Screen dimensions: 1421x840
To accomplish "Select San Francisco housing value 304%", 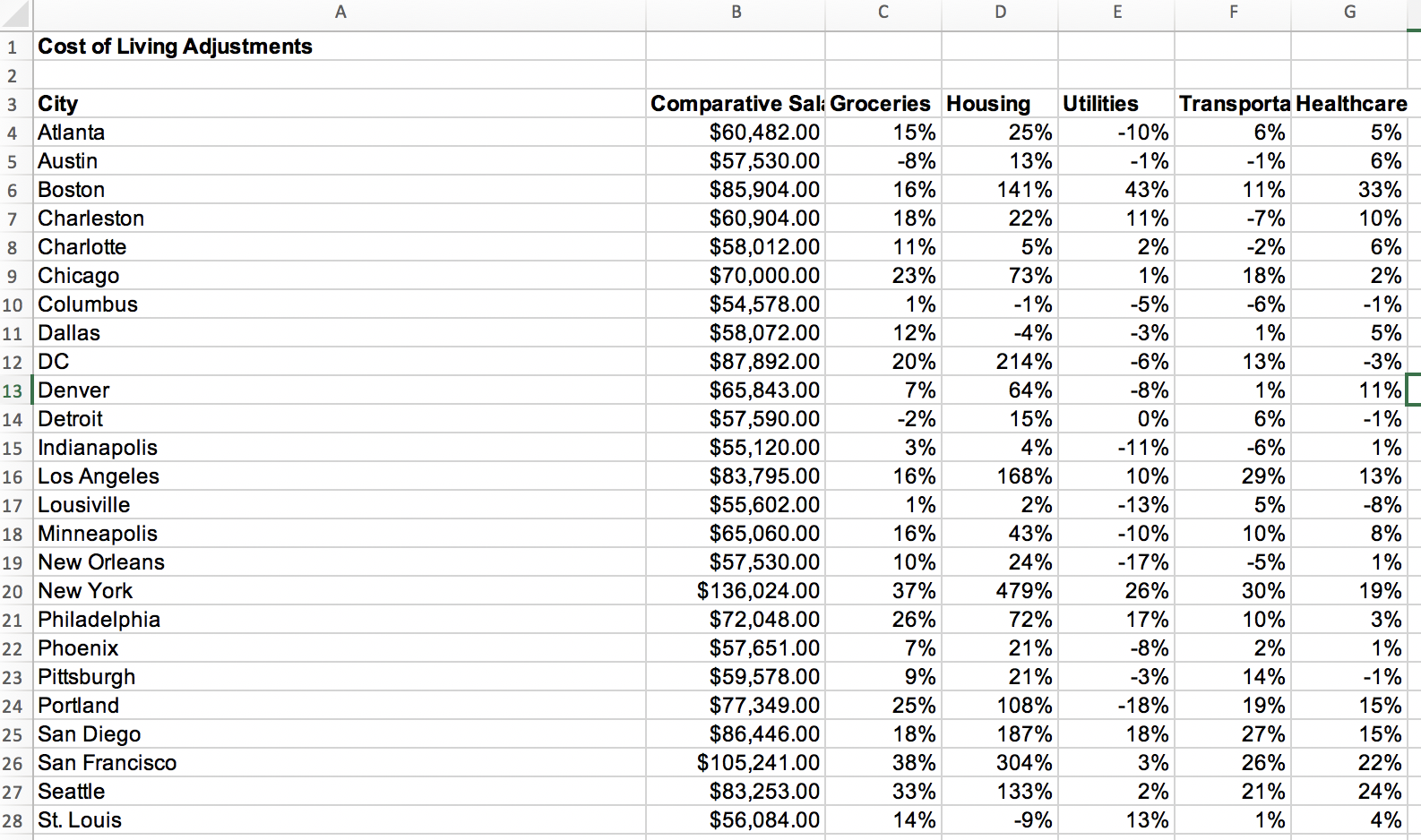I will click(x=1000, y=763).
